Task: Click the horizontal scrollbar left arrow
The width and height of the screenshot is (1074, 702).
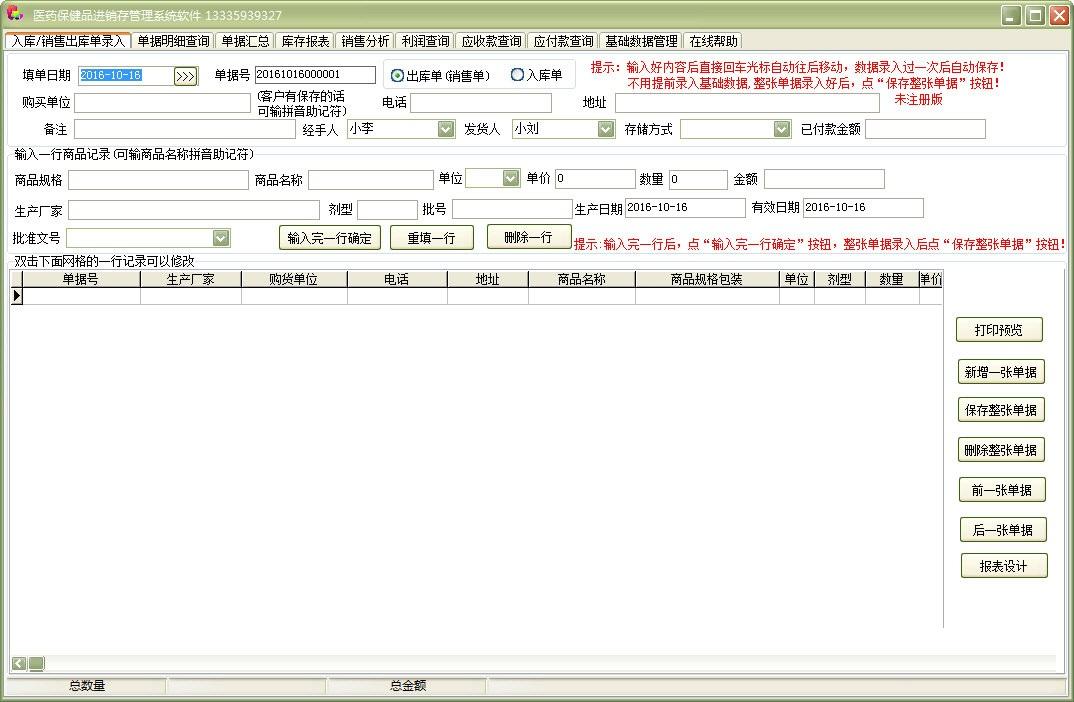Action: coord(19,663)
